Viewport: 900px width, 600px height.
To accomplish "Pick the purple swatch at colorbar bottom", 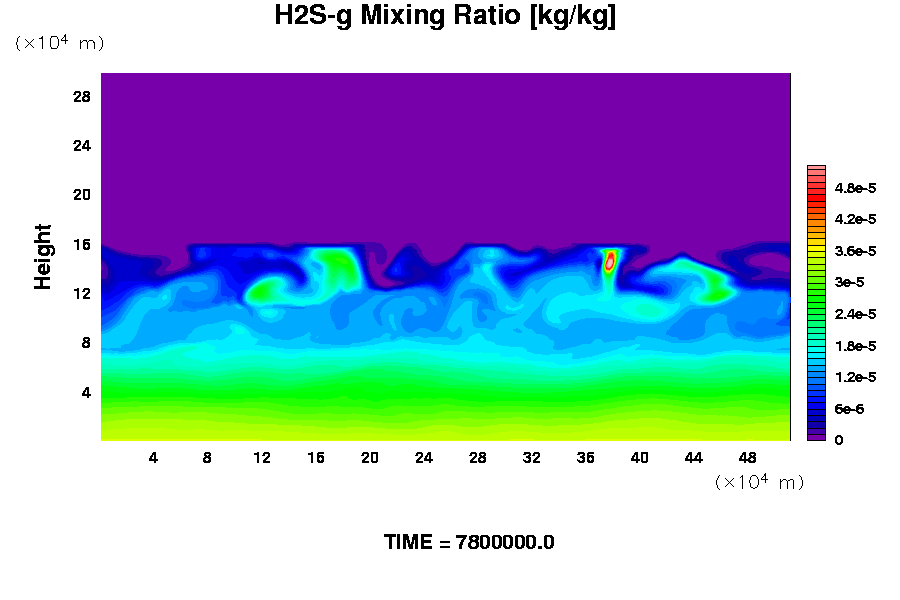I will point(816,436).
